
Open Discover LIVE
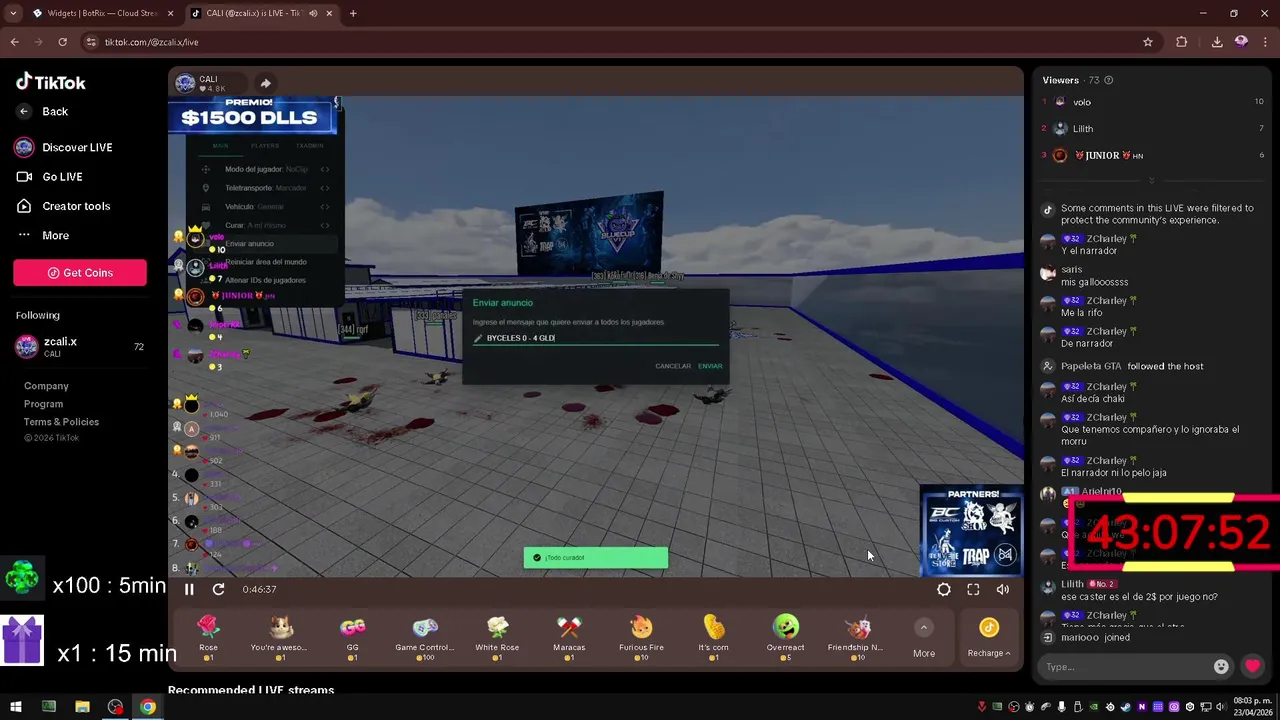pos(65,147)
